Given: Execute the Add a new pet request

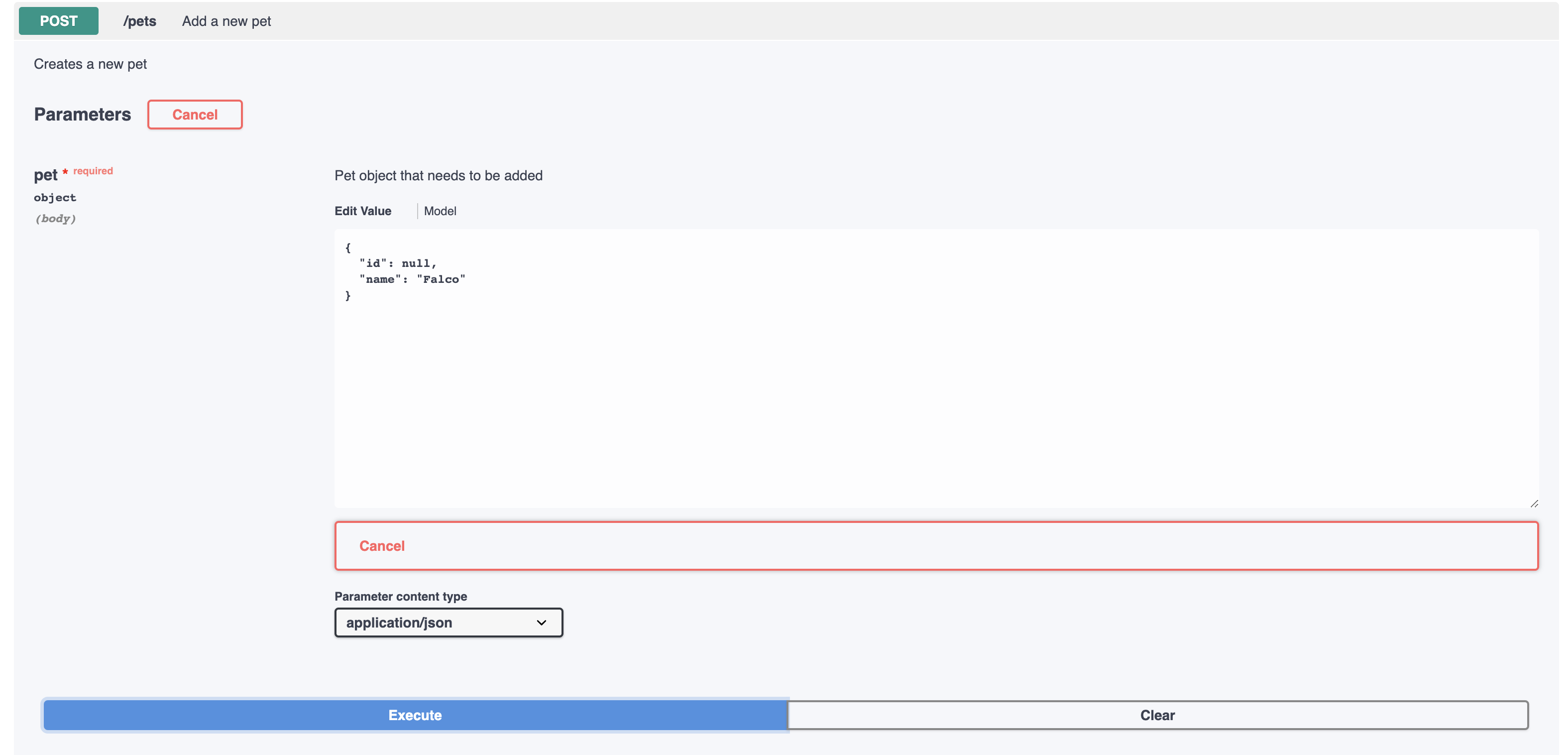Looking at the screenshot, I should coord(415,716).
